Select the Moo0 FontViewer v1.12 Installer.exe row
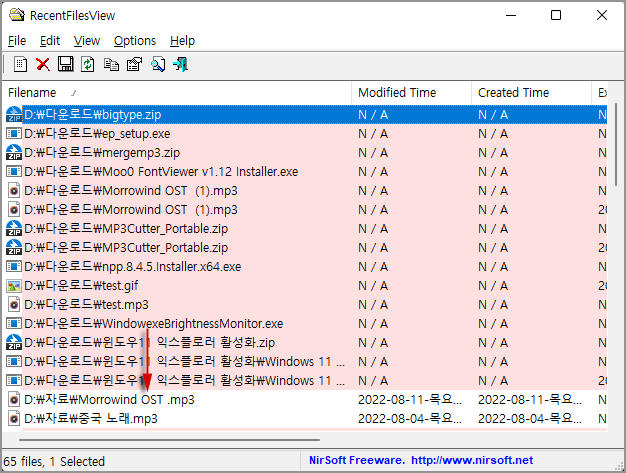 click(x=306, y=172)
